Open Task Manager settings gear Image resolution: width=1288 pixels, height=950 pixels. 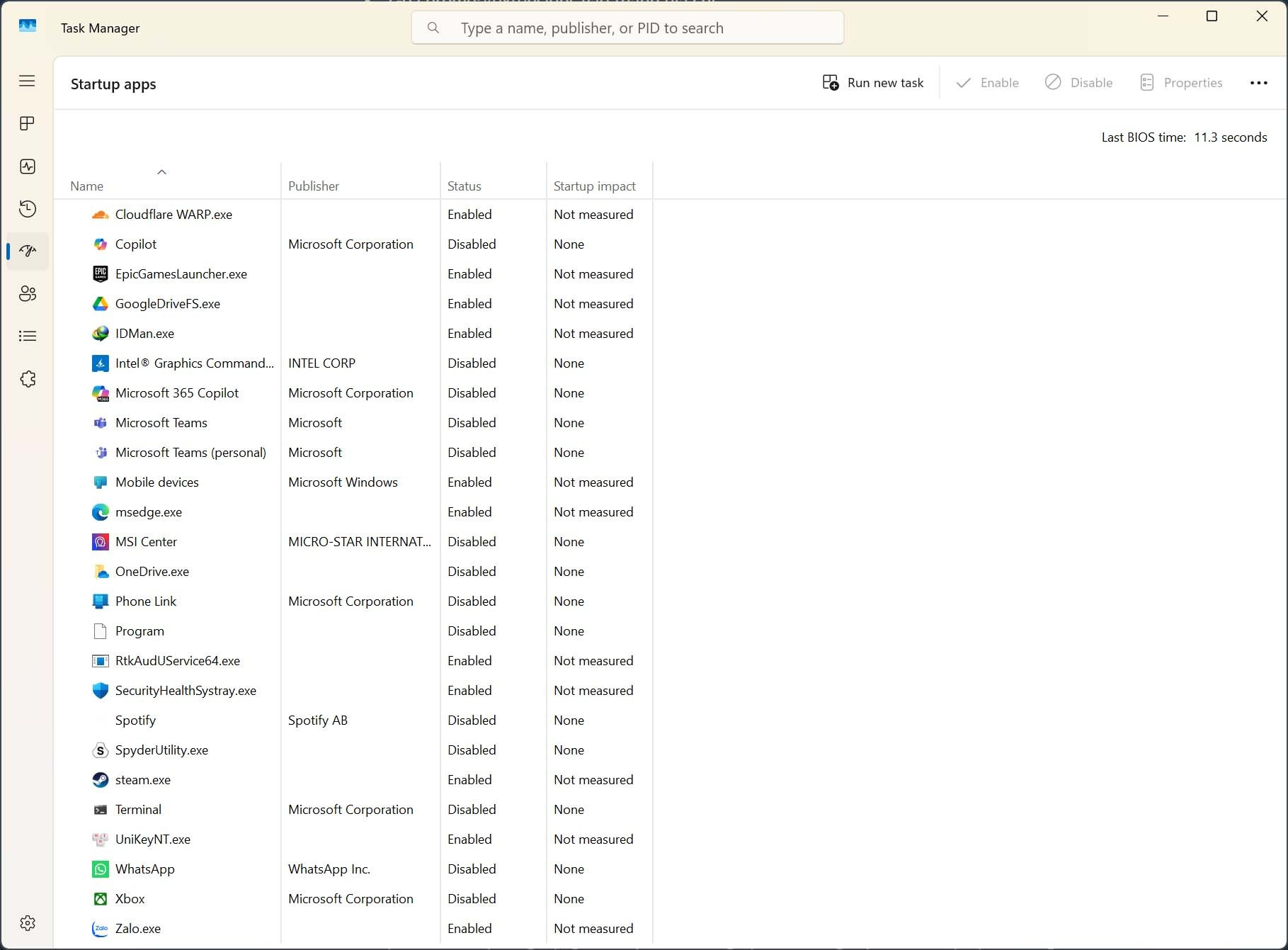(x=27, y=923)
